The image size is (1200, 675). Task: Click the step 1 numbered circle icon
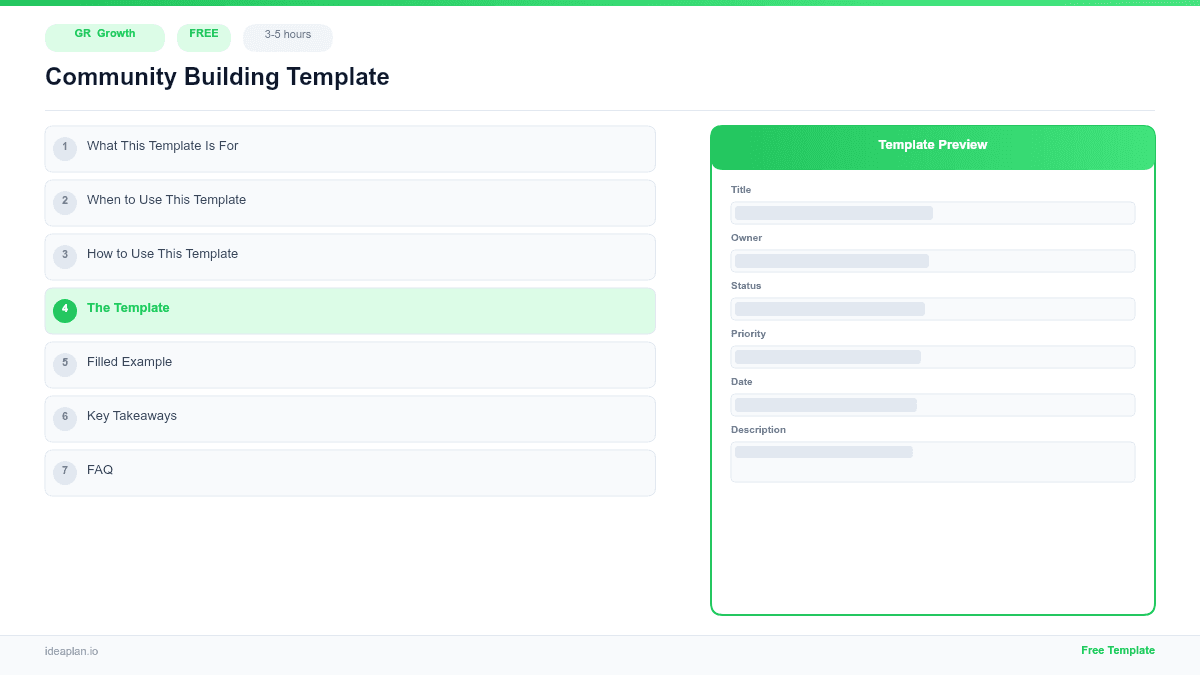[x=65, y=148]
